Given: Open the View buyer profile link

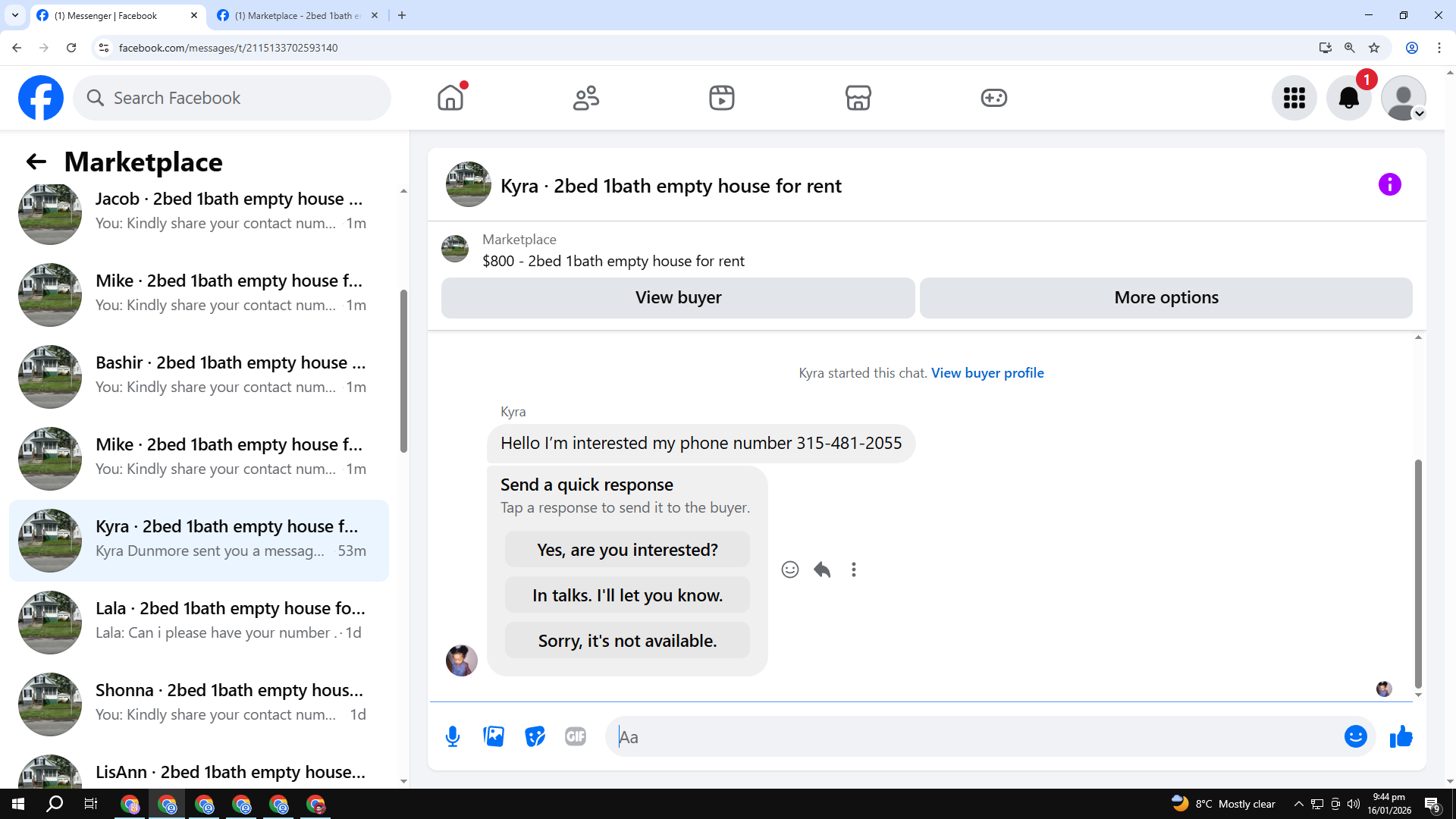Looking at the screenshot, I should click(x=987, y=373).
